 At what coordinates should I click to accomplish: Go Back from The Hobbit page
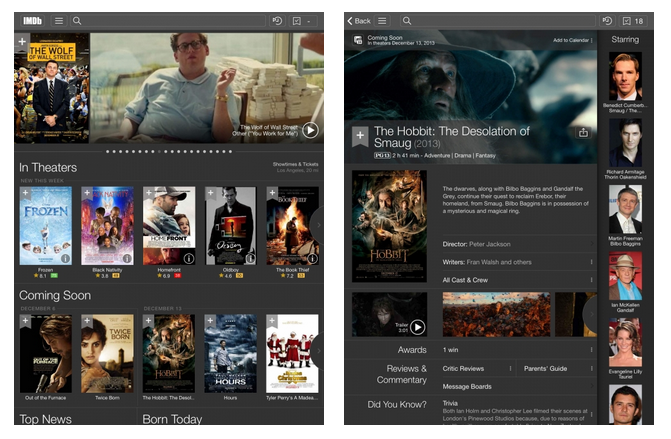[359, 21]
